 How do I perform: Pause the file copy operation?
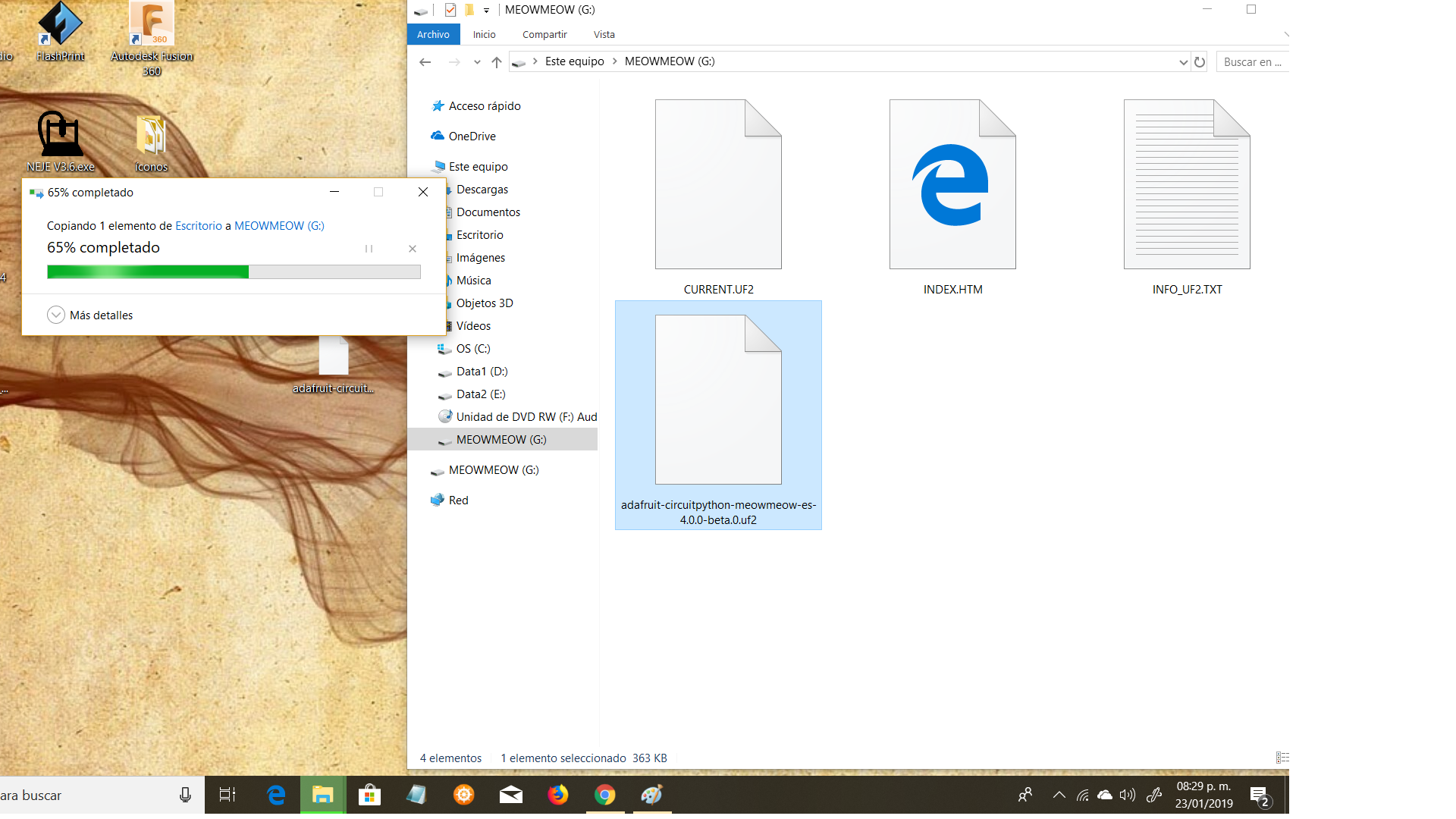click(x=369, y=249)
